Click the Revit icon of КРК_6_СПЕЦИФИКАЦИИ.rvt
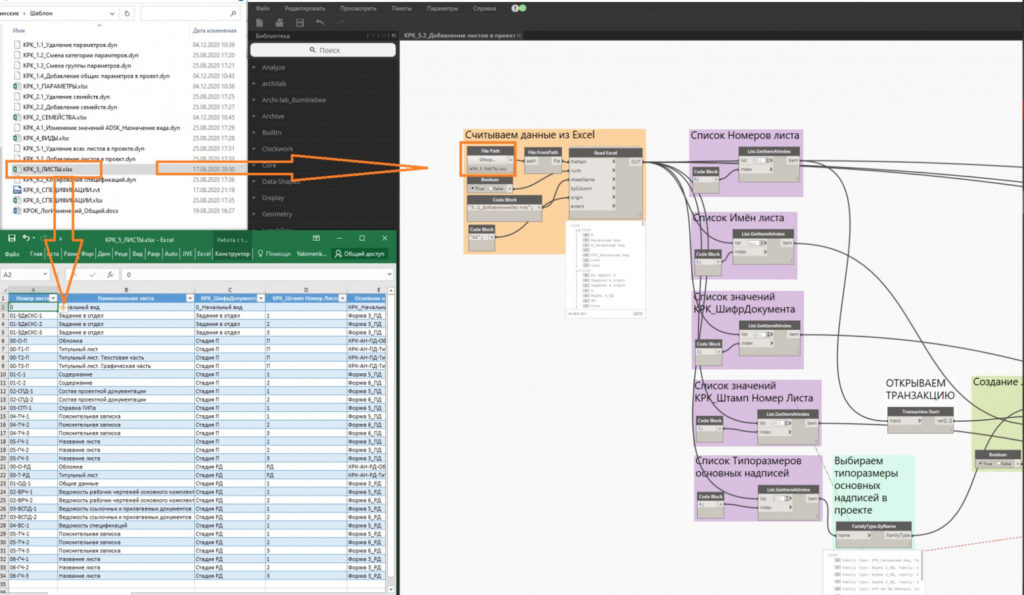Image resolution: width=1024 pixels, height=595 pixels. click(x=16, y=190)
